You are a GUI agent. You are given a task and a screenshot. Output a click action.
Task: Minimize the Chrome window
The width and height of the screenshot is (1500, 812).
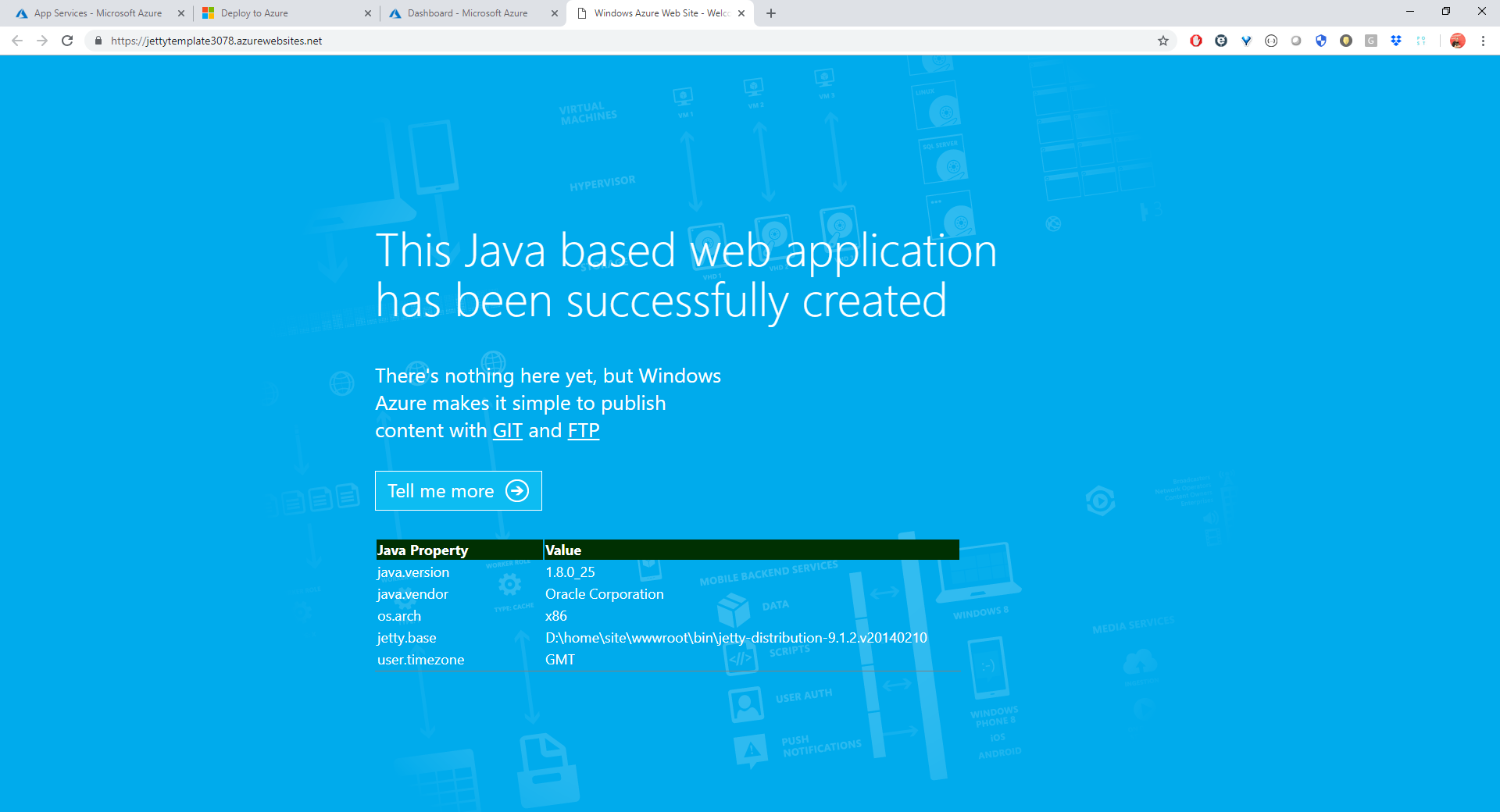coord(1410,12)
